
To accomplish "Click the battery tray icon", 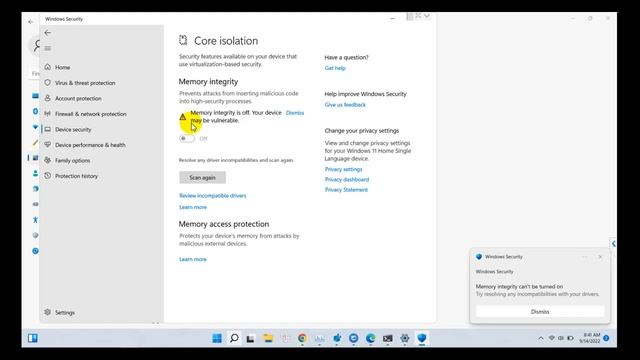I will pyautogui.click(x=571, y=338).
